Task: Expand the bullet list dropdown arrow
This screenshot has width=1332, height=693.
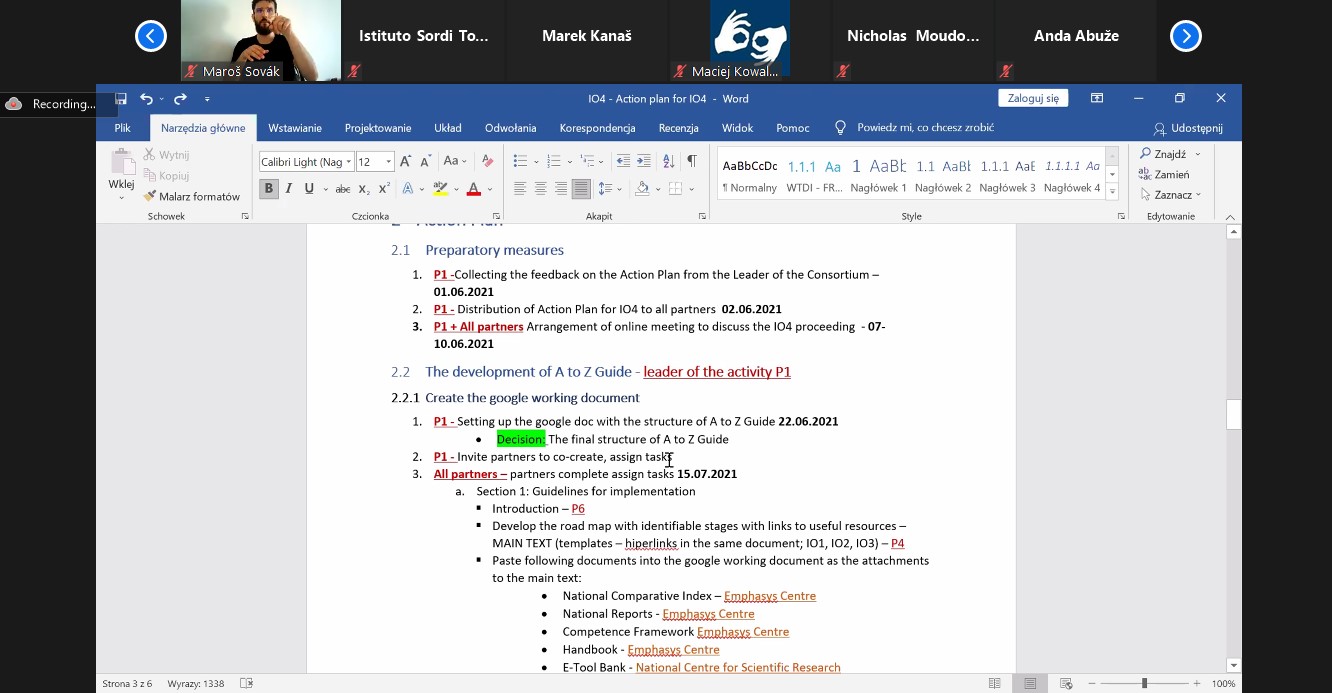Action: point(536,162)
